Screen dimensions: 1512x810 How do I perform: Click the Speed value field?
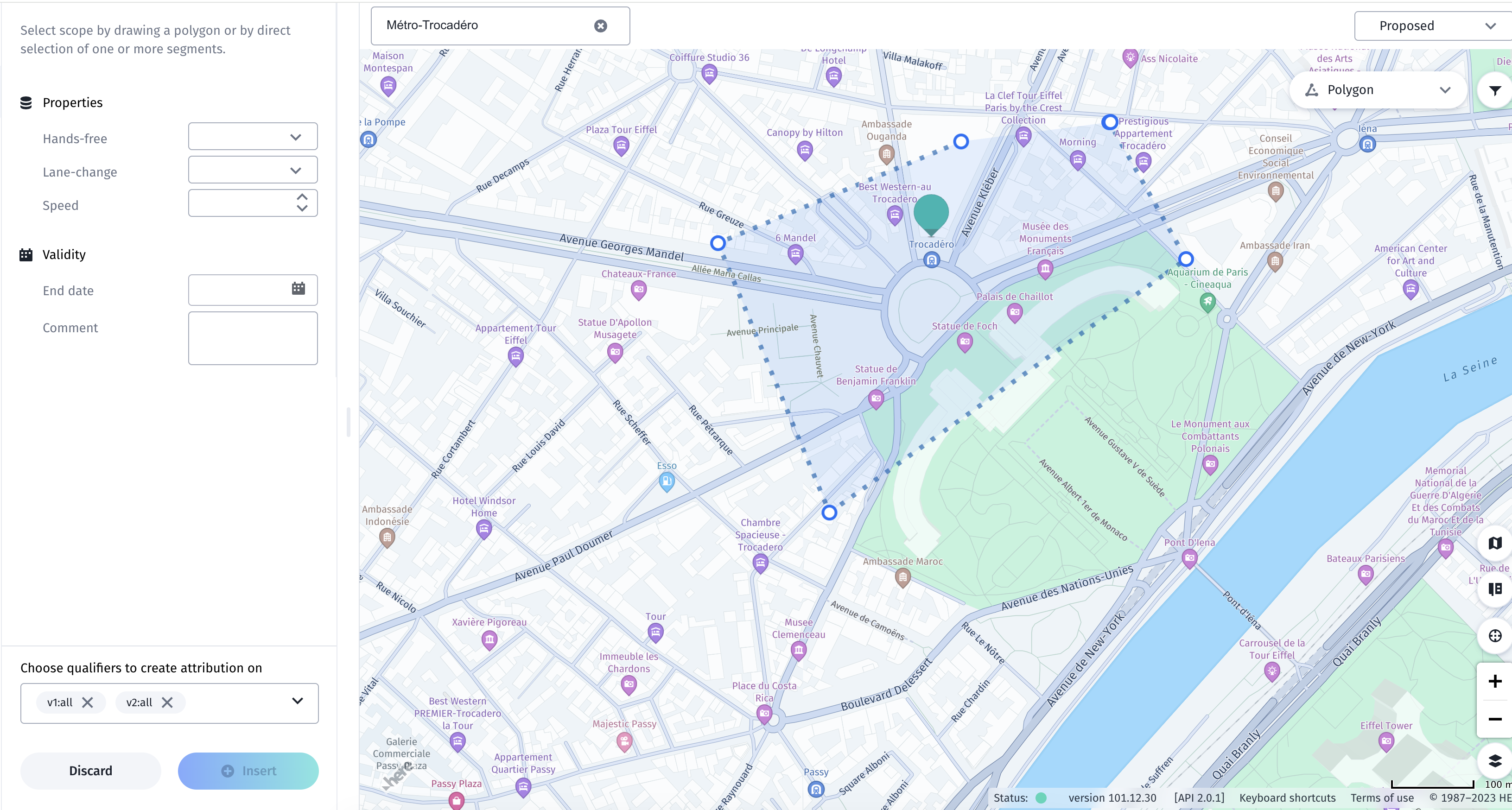click(x=253, y=203)
